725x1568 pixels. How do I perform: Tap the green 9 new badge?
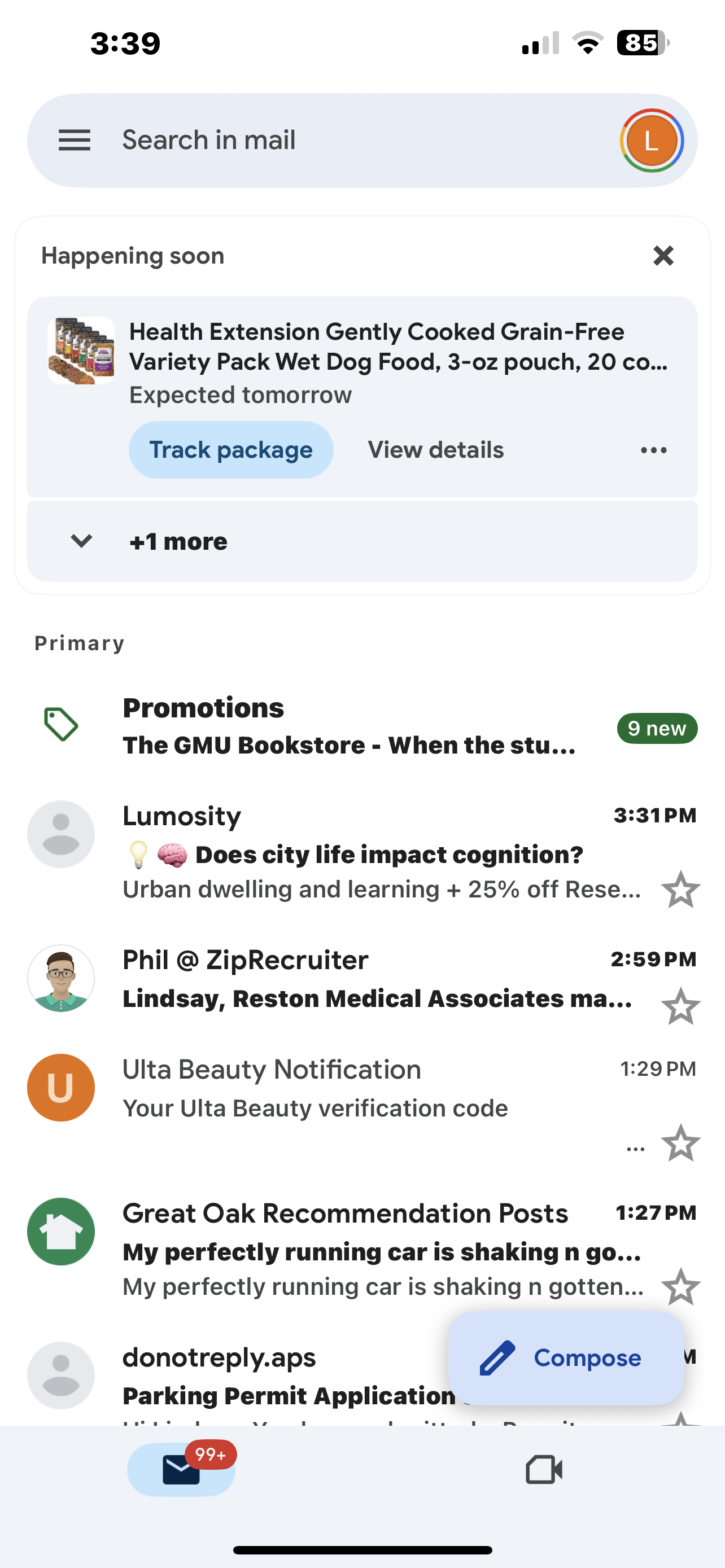click(x=657, y=728)
